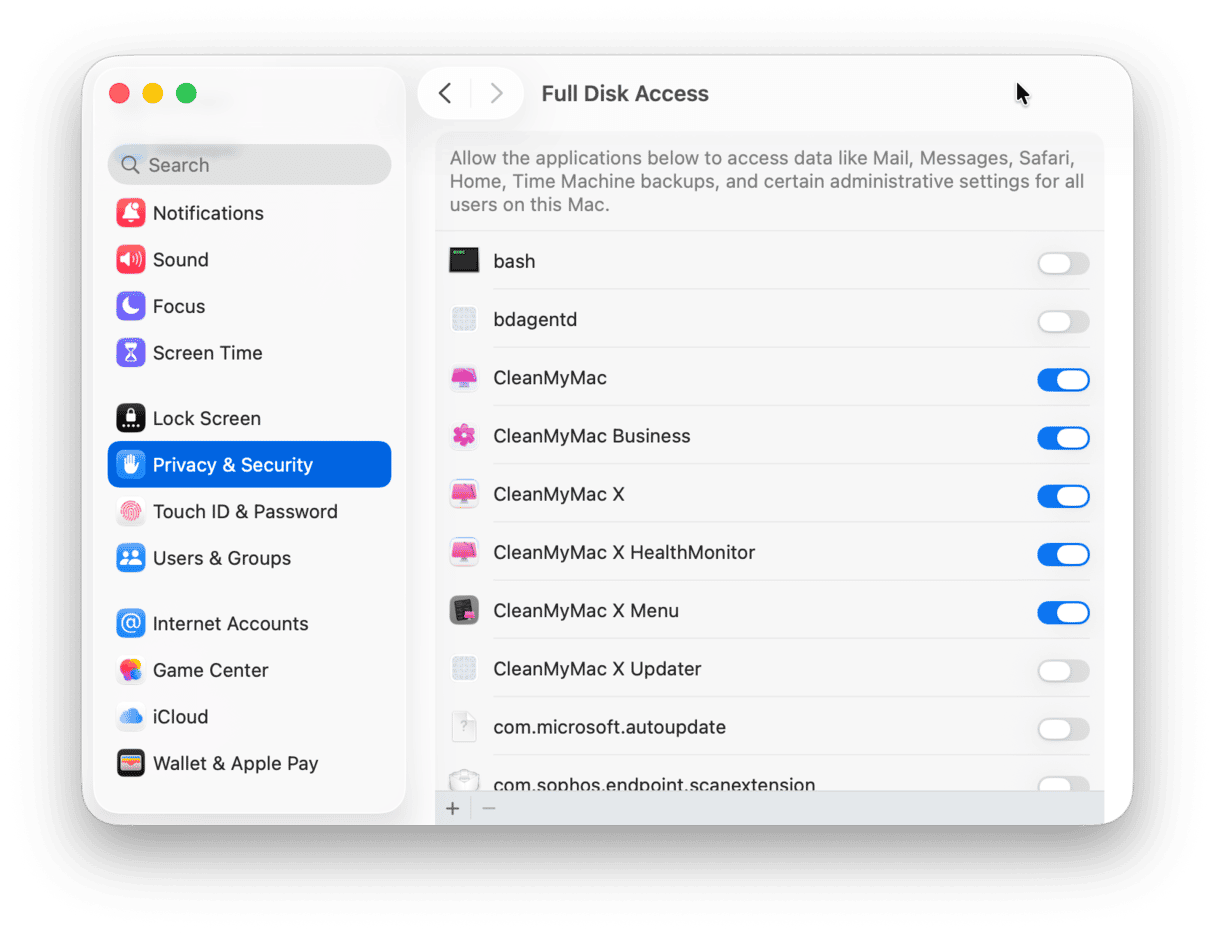Add an application with the plus button

[x=453, y=808]
